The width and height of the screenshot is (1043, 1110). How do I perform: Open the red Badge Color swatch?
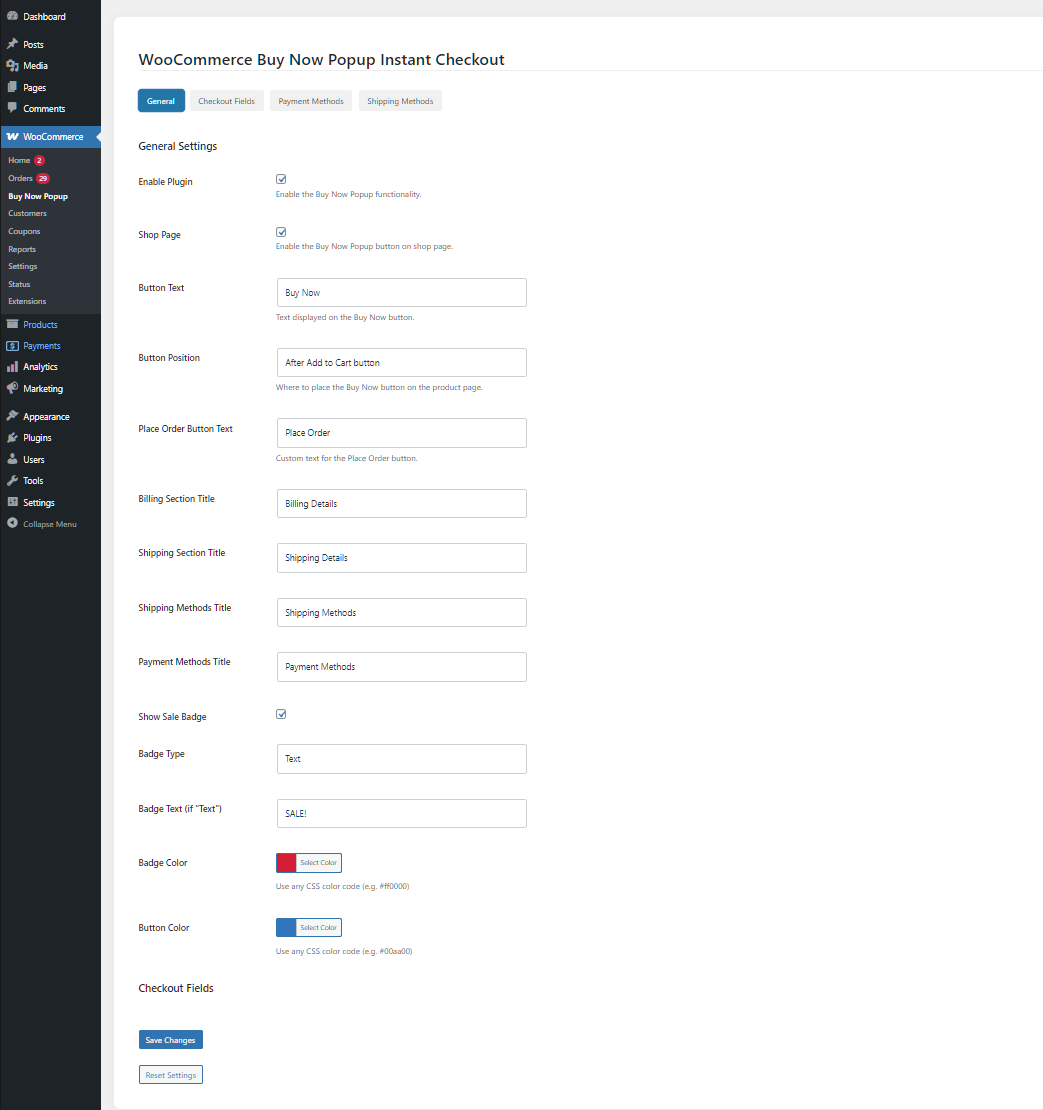(287, 863)
